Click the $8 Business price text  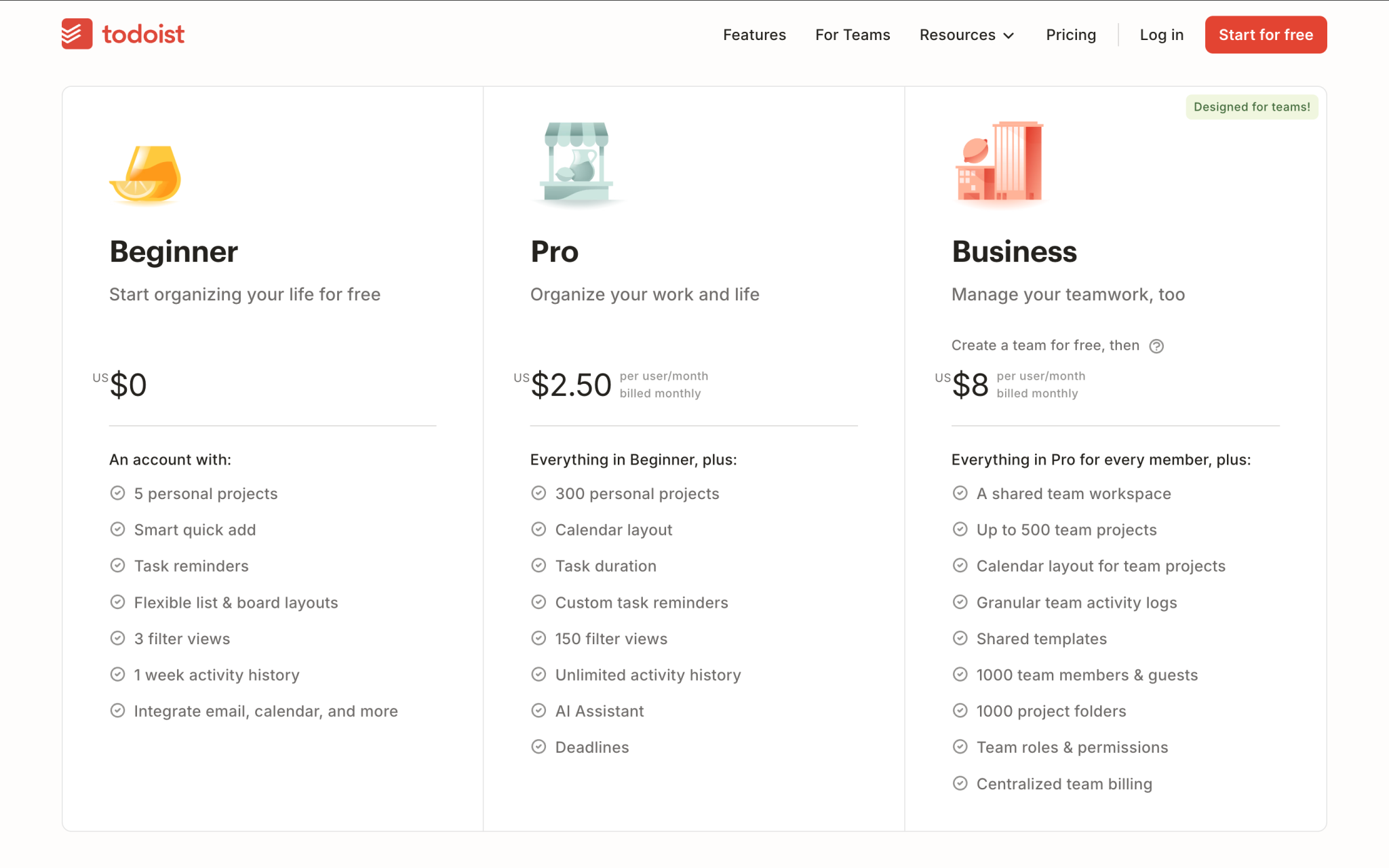click(970, 384)
